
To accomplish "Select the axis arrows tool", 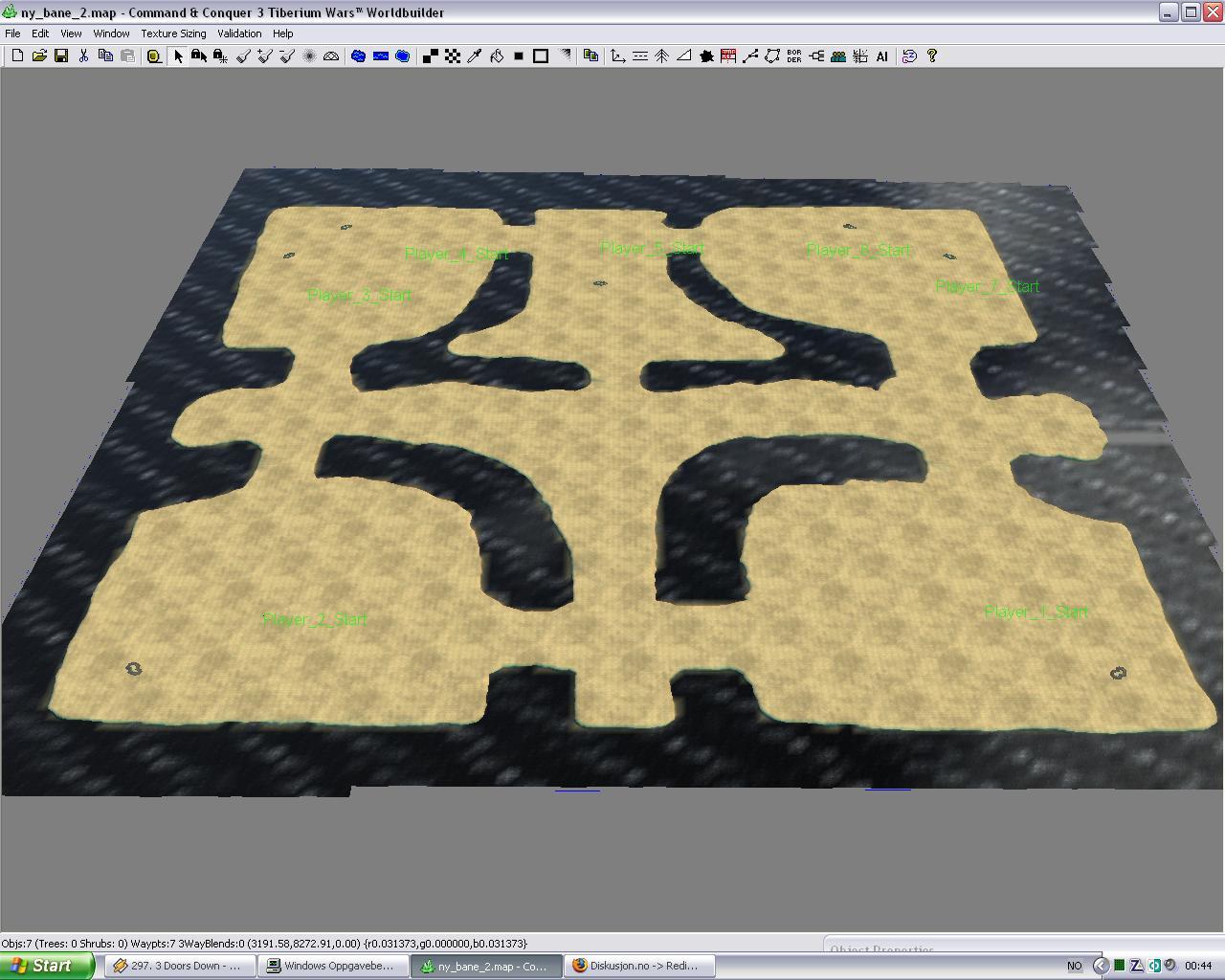I will click(618, 56).
